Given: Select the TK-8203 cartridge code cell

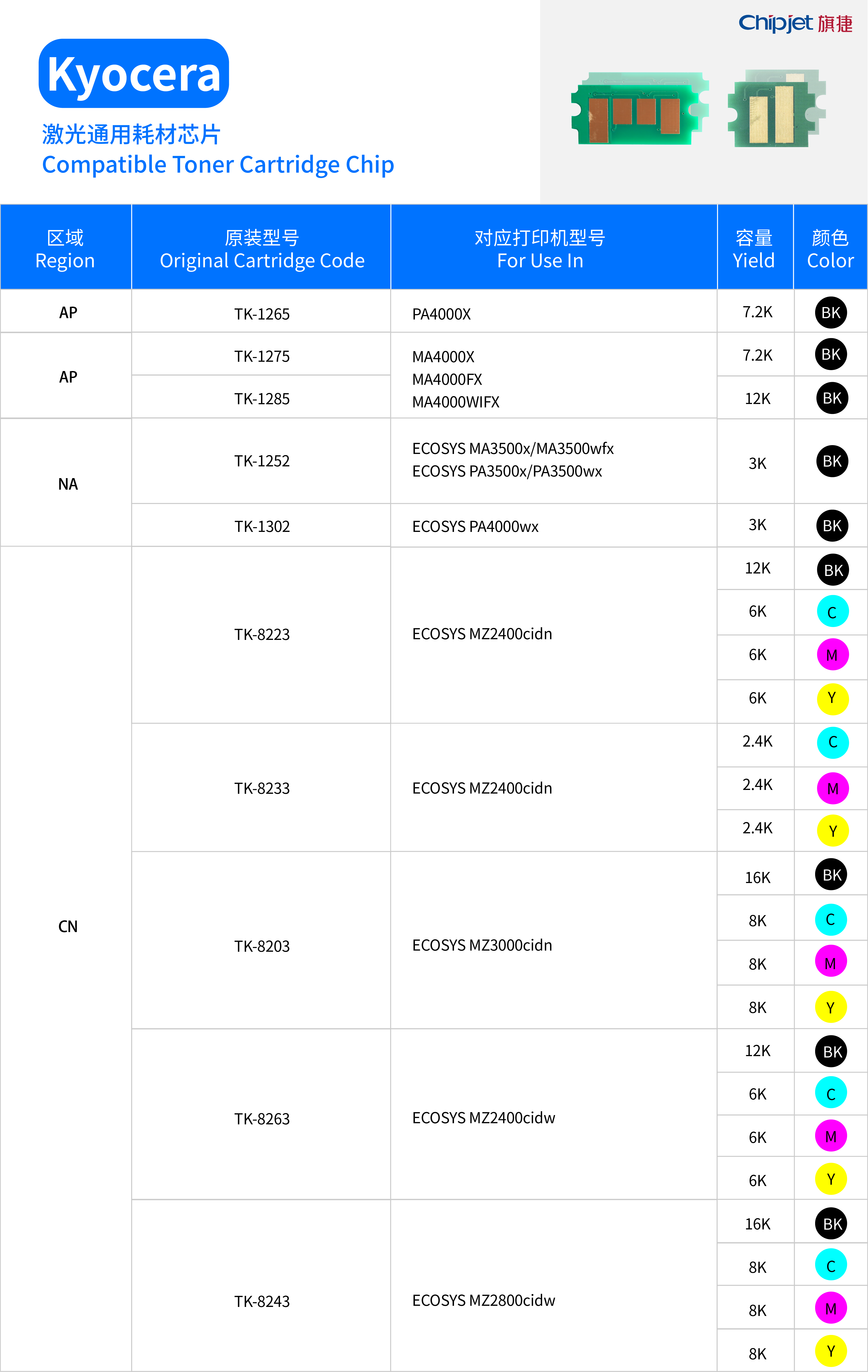Looking at the screenshot, I should [x=262, y=946].
